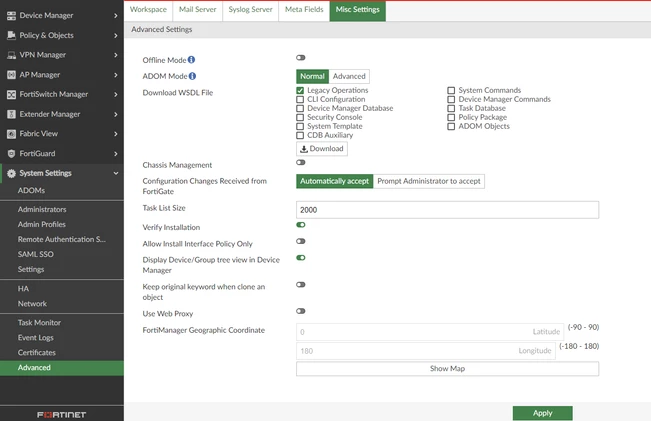Screen dimensions: 651x421
Task: Click the System Settings gear icon
Action: [11, 174]
